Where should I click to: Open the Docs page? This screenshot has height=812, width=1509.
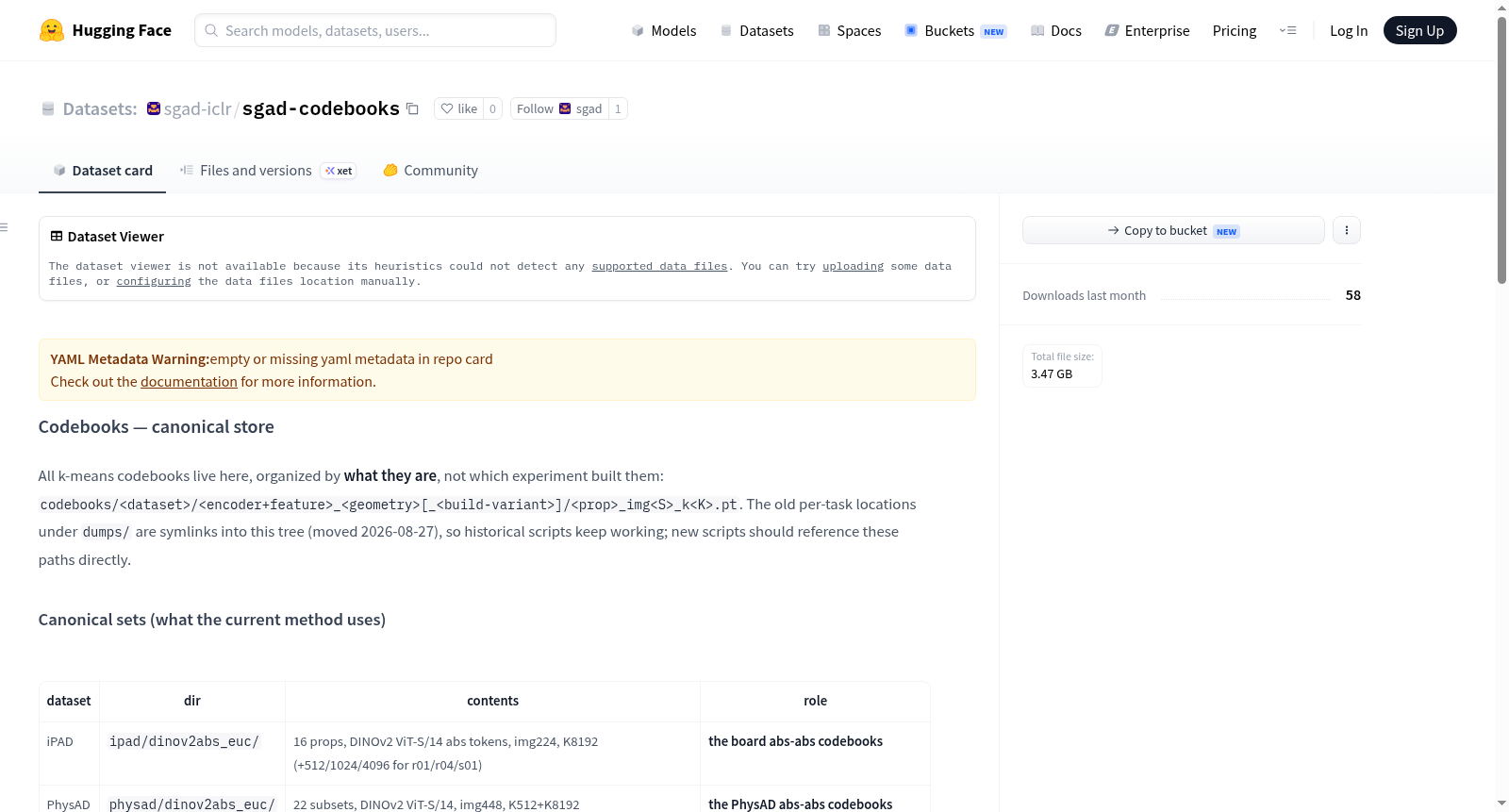[1056, 30]
